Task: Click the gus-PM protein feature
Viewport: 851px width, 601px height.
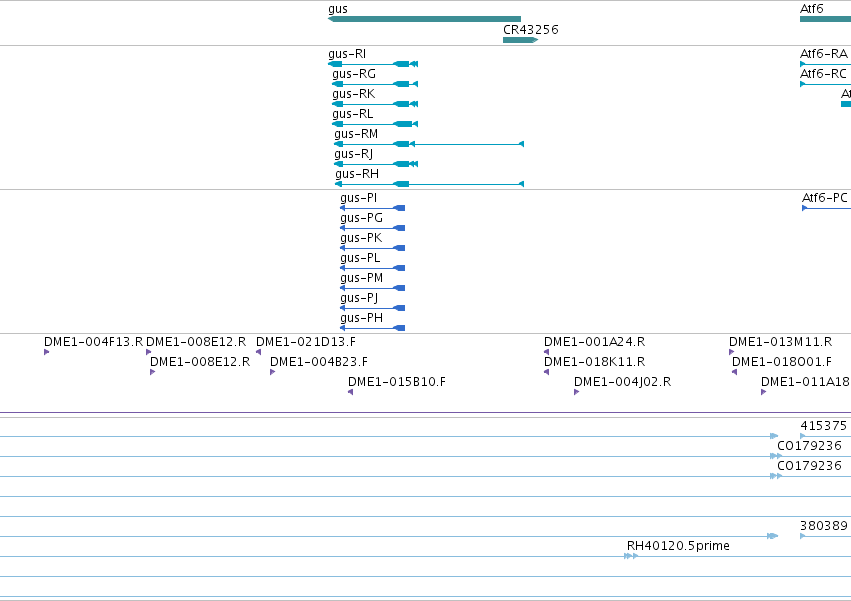Action: (372, 288)
